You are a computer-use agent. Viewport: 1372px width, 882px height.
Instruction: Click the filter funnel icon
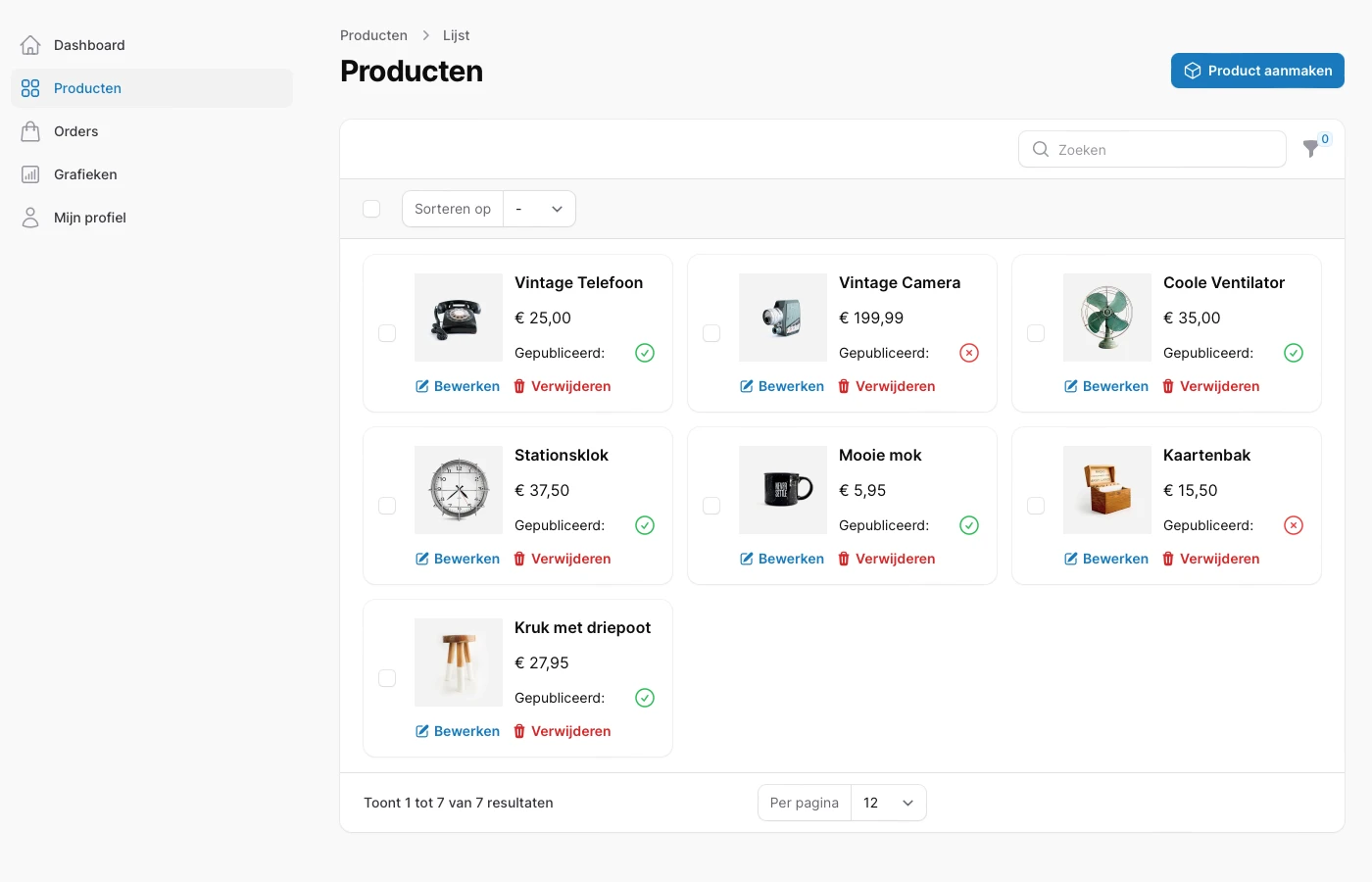(x=1310, y=149)
